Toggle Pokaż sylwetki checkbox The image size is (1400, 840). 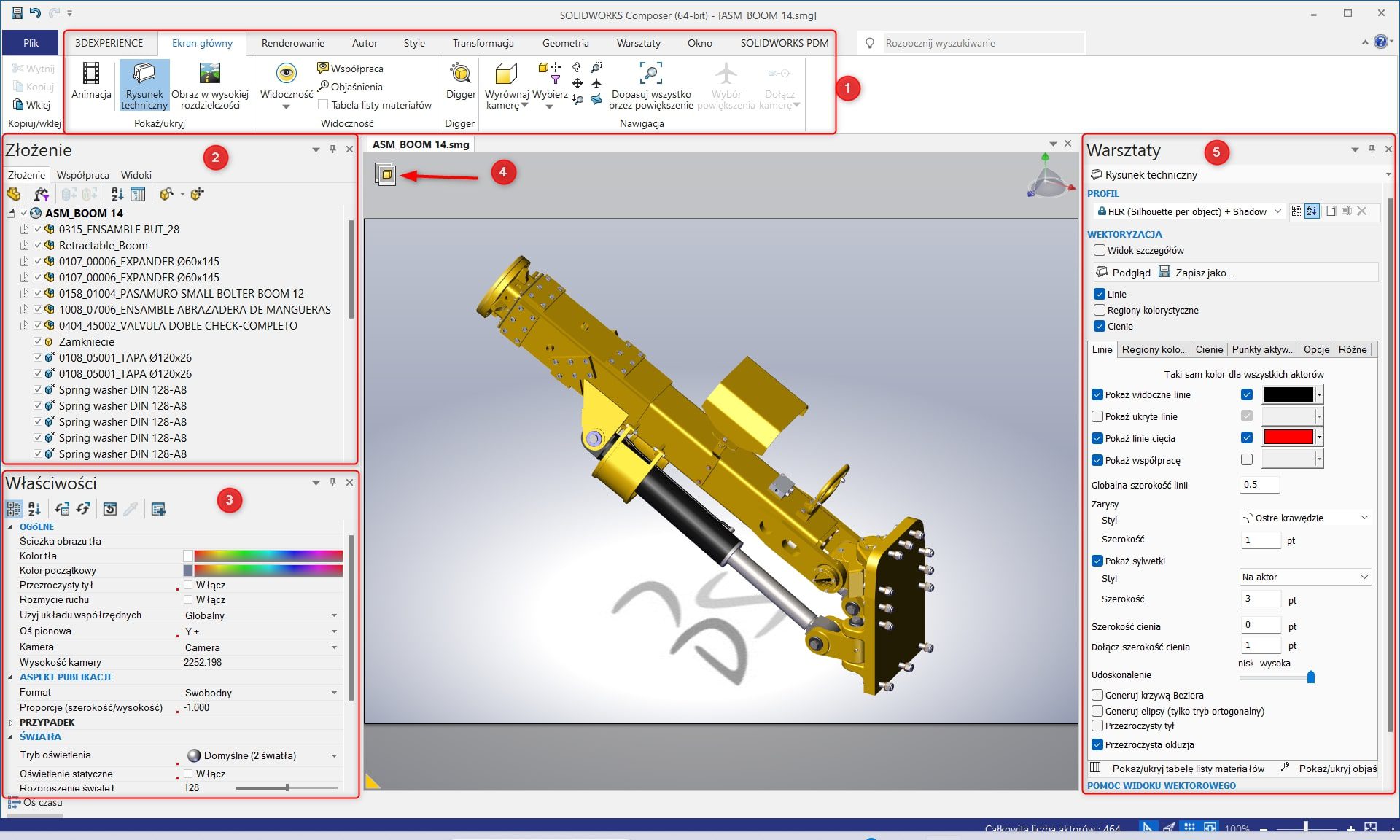coord(1097,561)
